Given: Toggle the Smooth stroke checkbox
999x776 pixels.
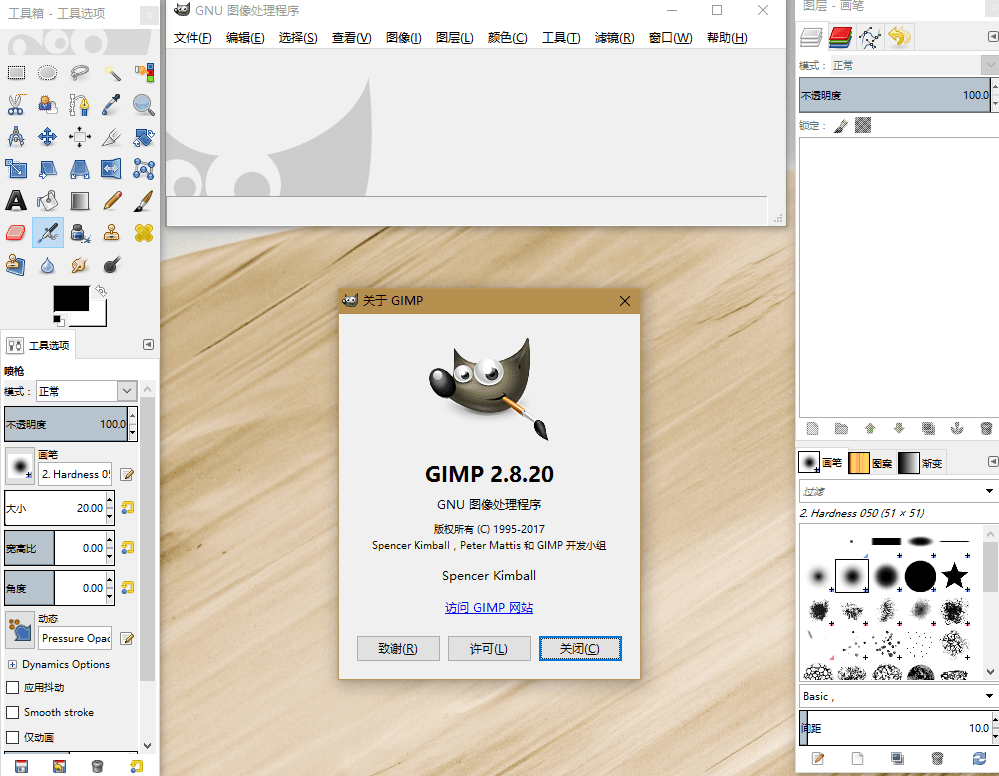Looking at the screenshot, I should pyautogui.click(x=13, y=712).
